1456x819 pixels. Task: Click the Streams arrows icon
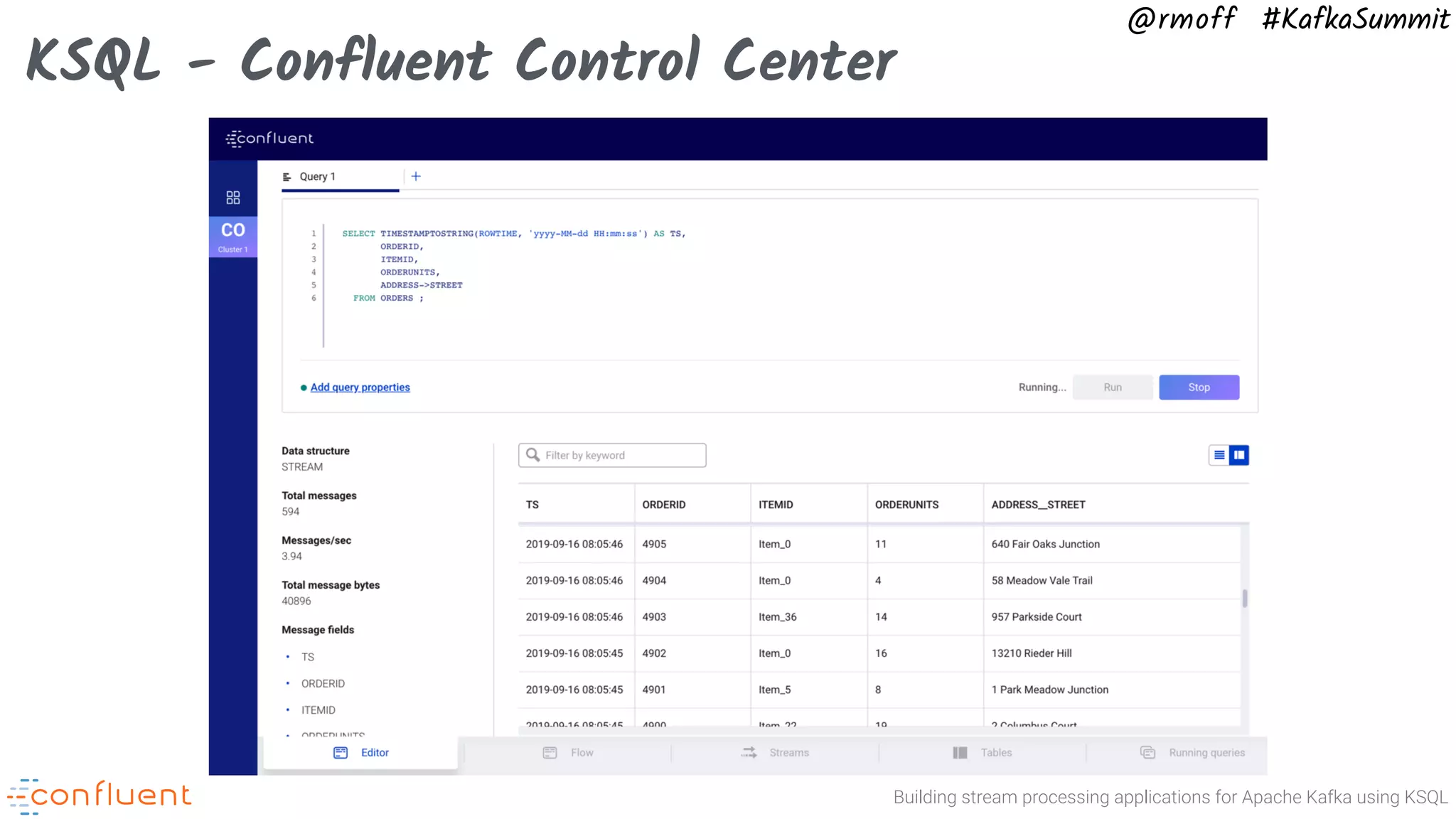[749, 753]
